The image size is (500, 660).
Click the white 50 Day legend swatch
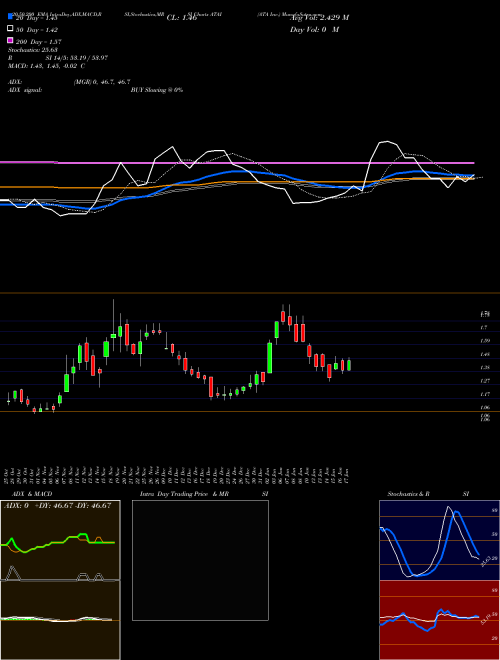click(x=10, y=29)
